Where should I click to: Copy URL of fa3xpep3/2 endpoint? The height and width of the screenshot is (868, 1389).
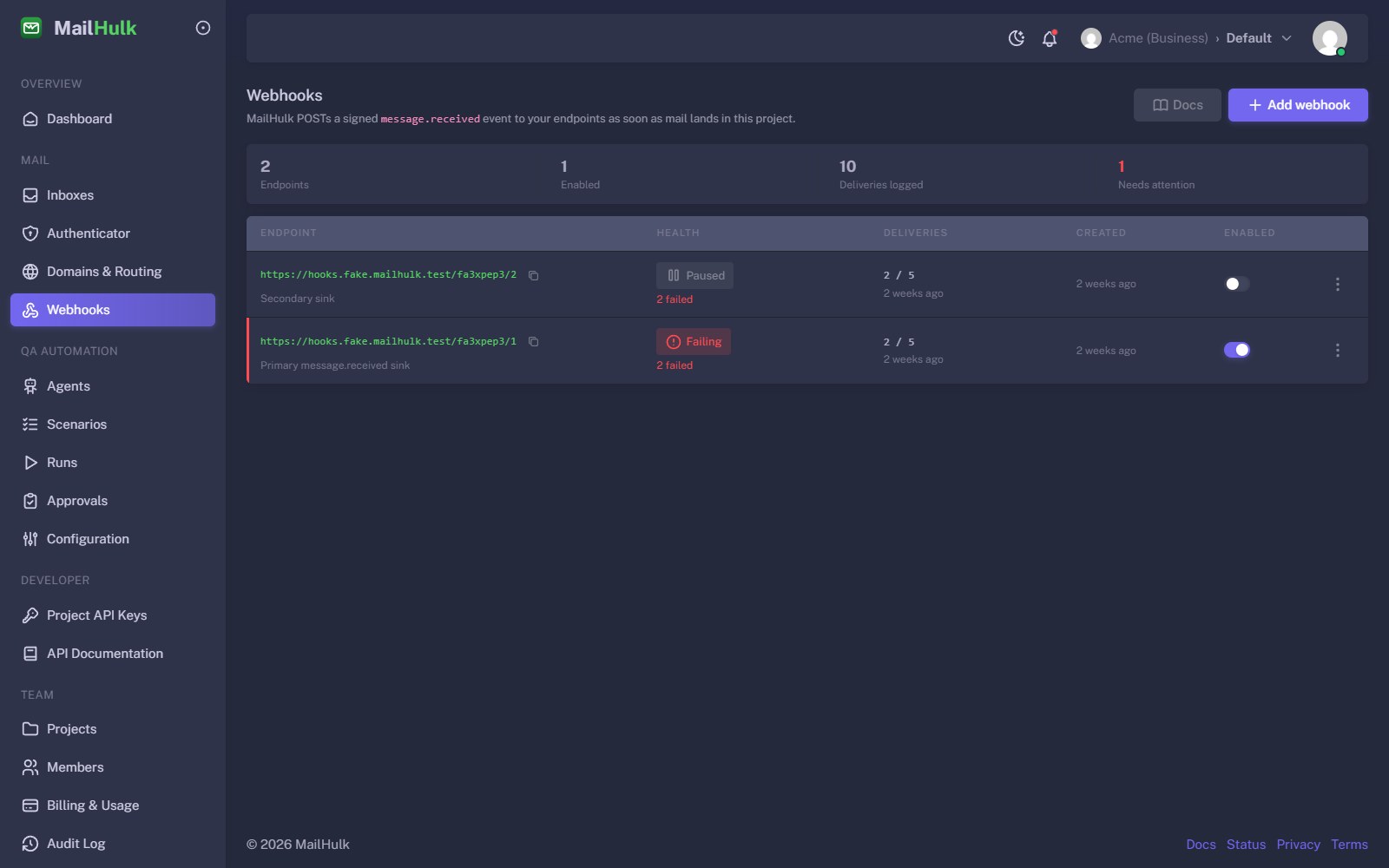pos(534,275)
